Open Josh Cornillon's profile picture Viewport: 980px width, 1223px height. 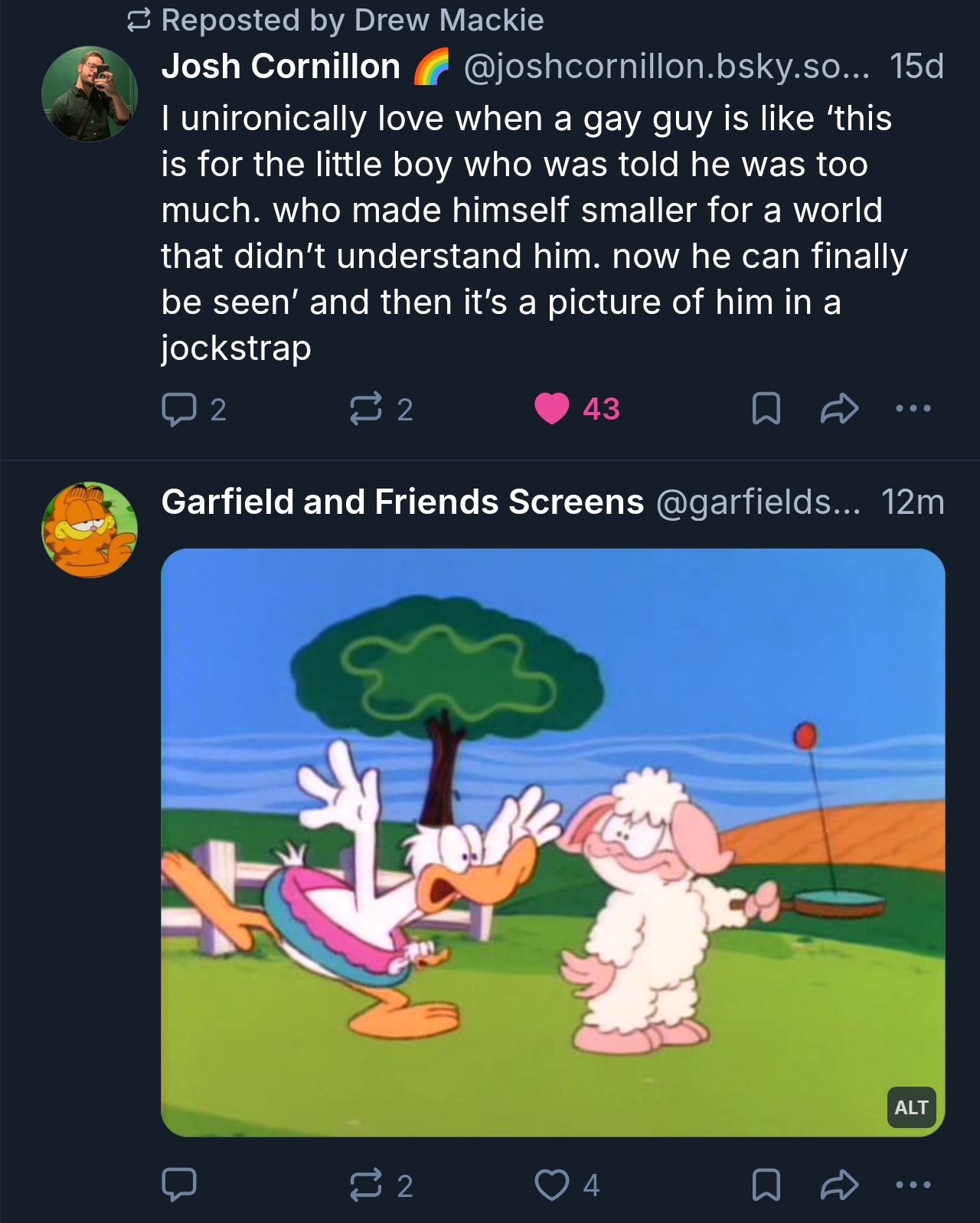click(90, 94)
